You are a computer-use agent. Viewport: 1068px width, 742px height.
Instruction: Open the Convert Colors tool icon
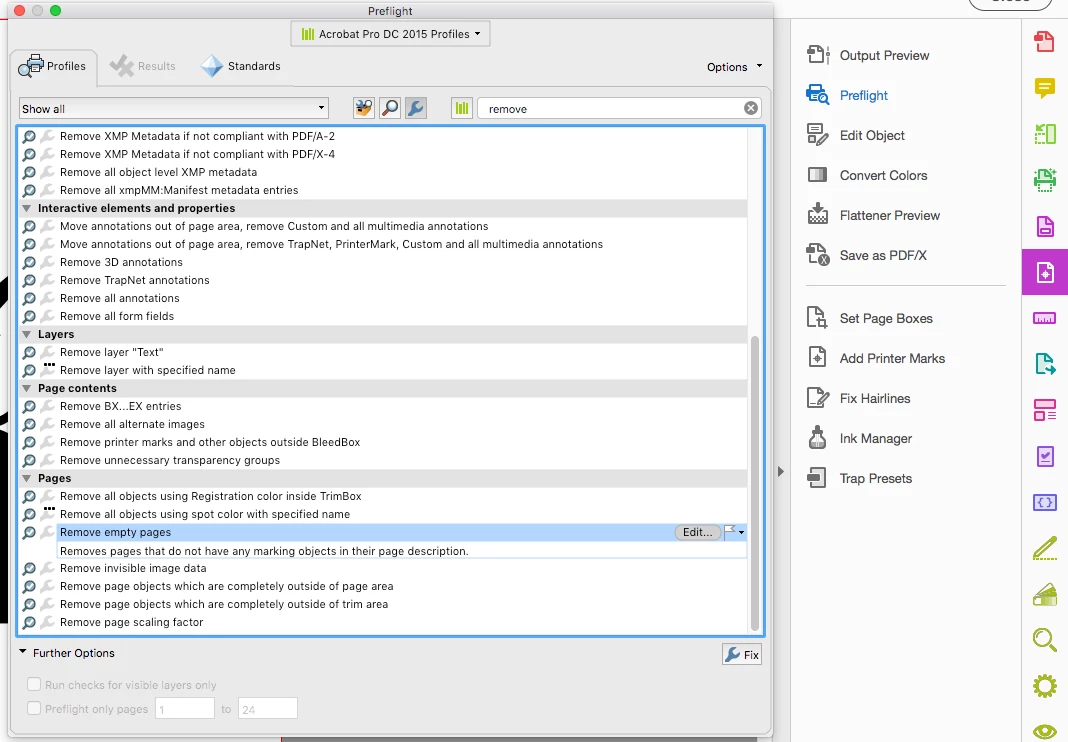click(x=817, y=175)
